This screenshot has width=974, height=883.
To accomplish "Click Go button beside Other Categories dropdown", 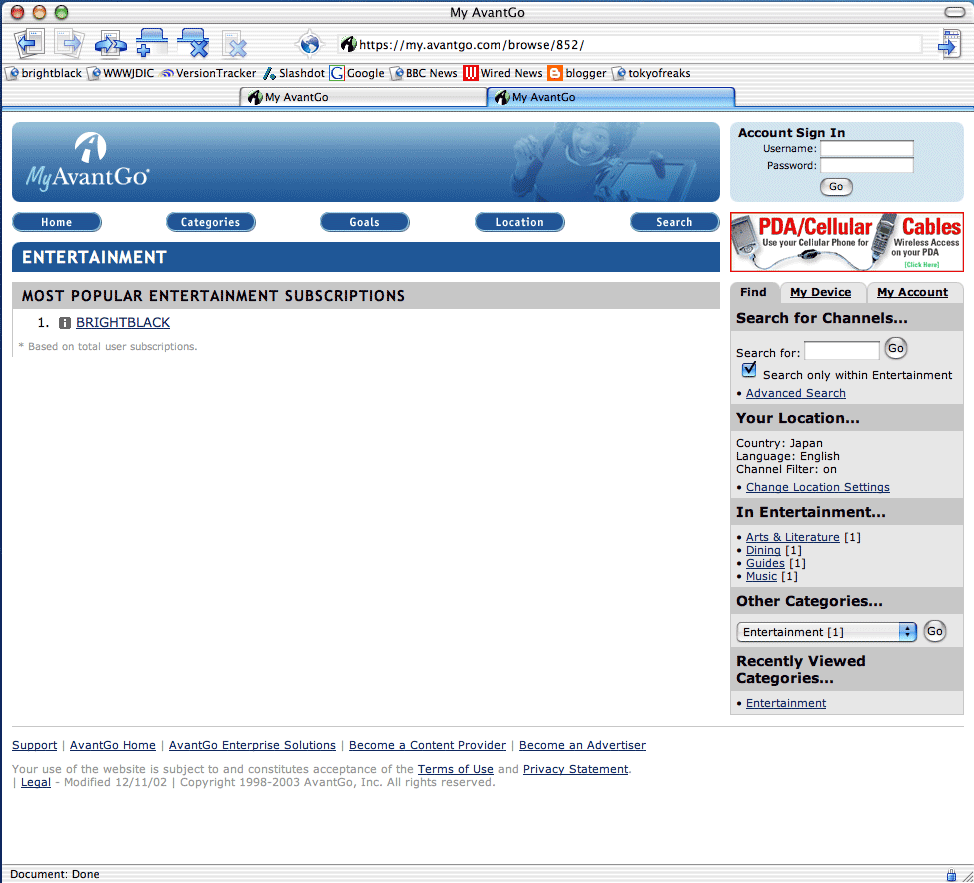I will click(934, 632).
